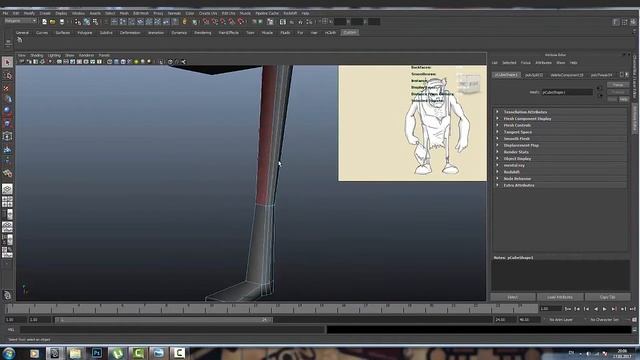640x360 pixels.
Task: Click the Save Scene icon
Action: coord(62,22)
